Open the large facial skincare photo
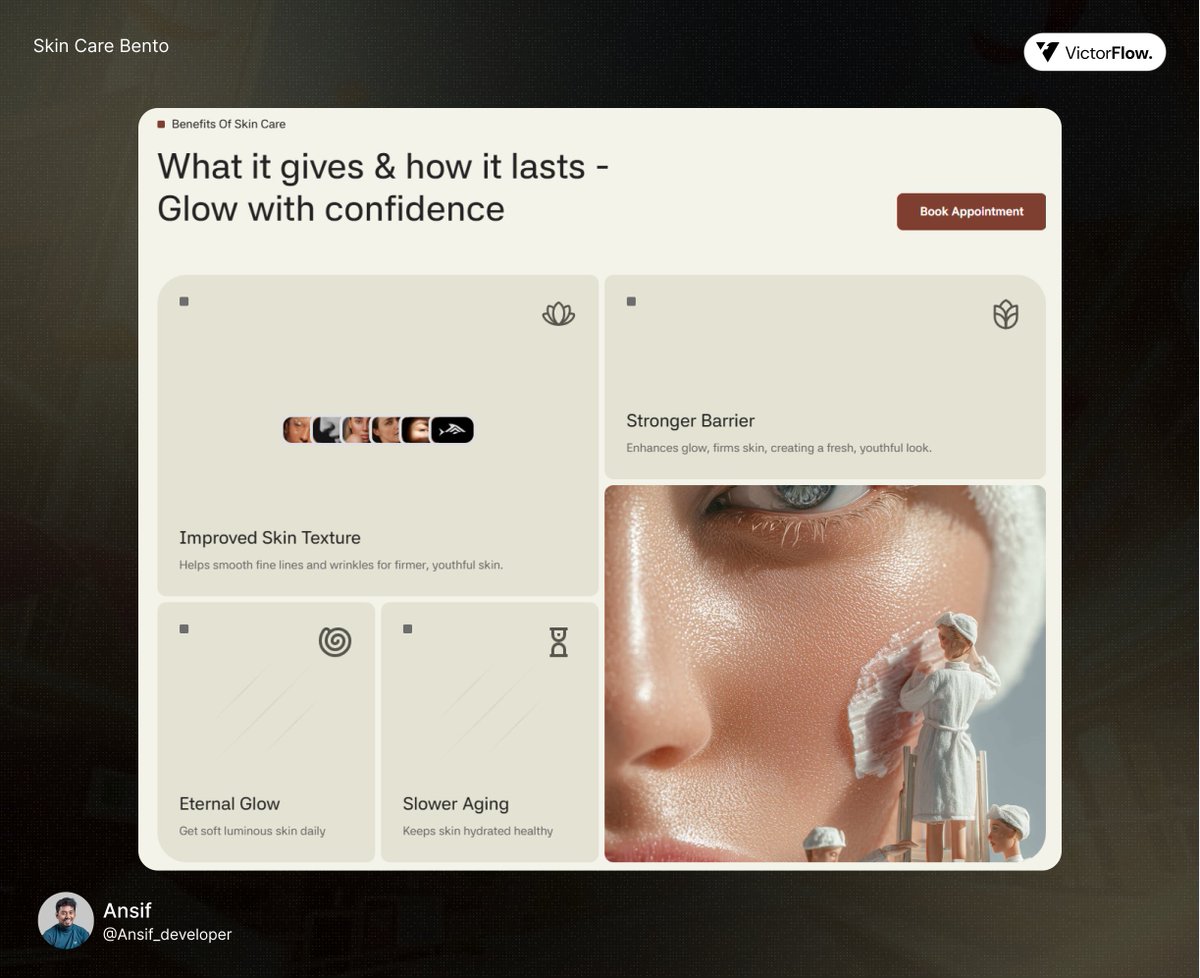 point(824,672)
